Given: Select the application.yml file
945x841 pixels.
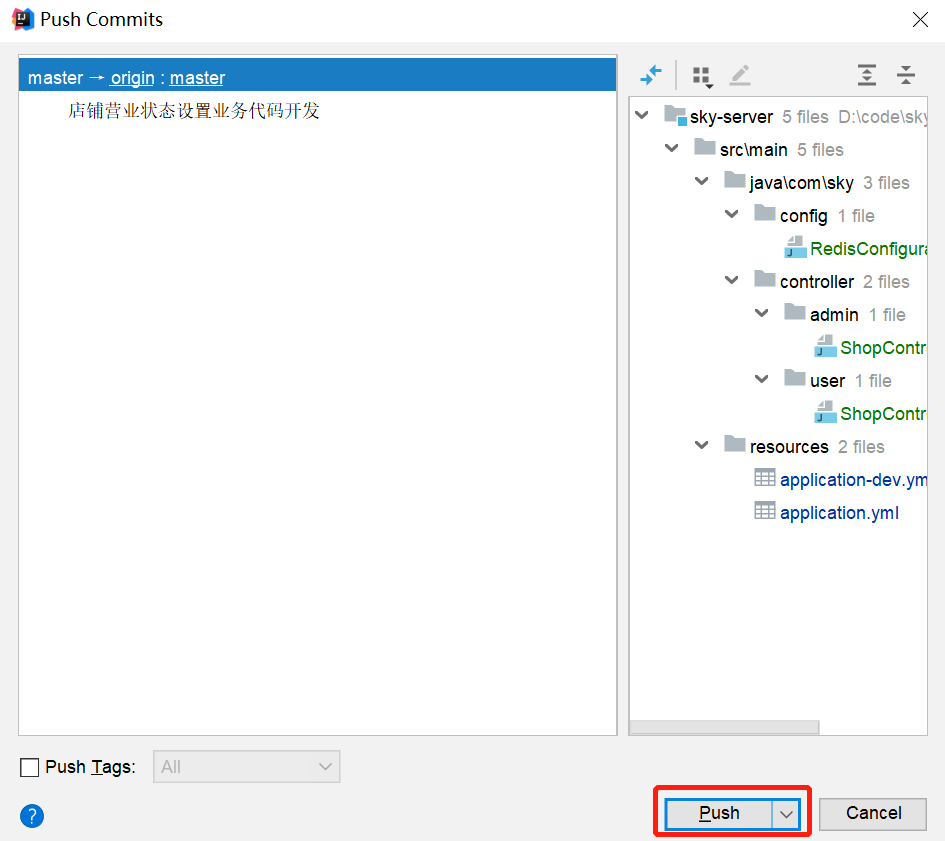Looking at the screenshot, I should (838, 513).
